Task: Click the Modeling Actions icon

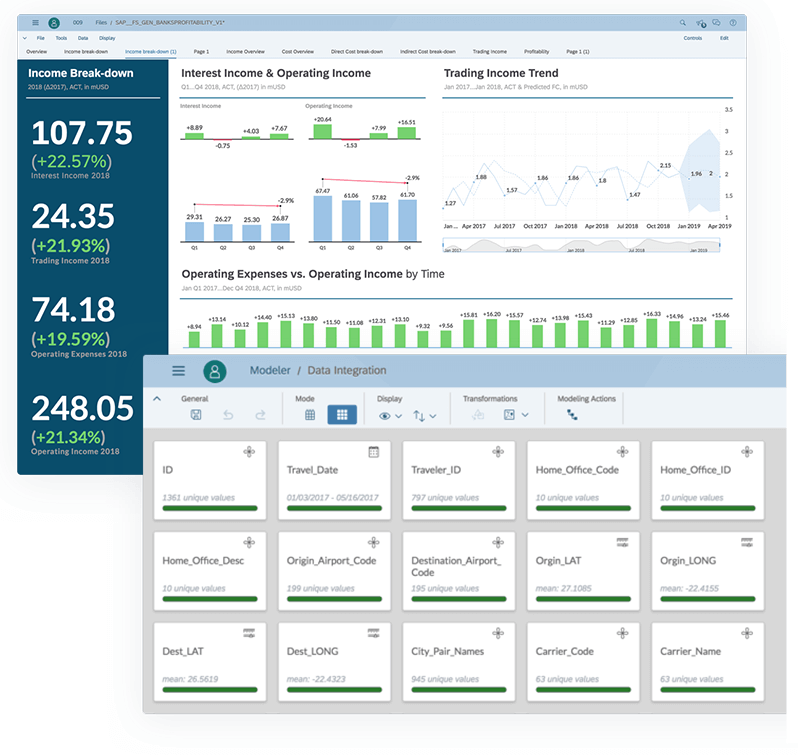Action: pyautogui.click(x=572, y=415)
